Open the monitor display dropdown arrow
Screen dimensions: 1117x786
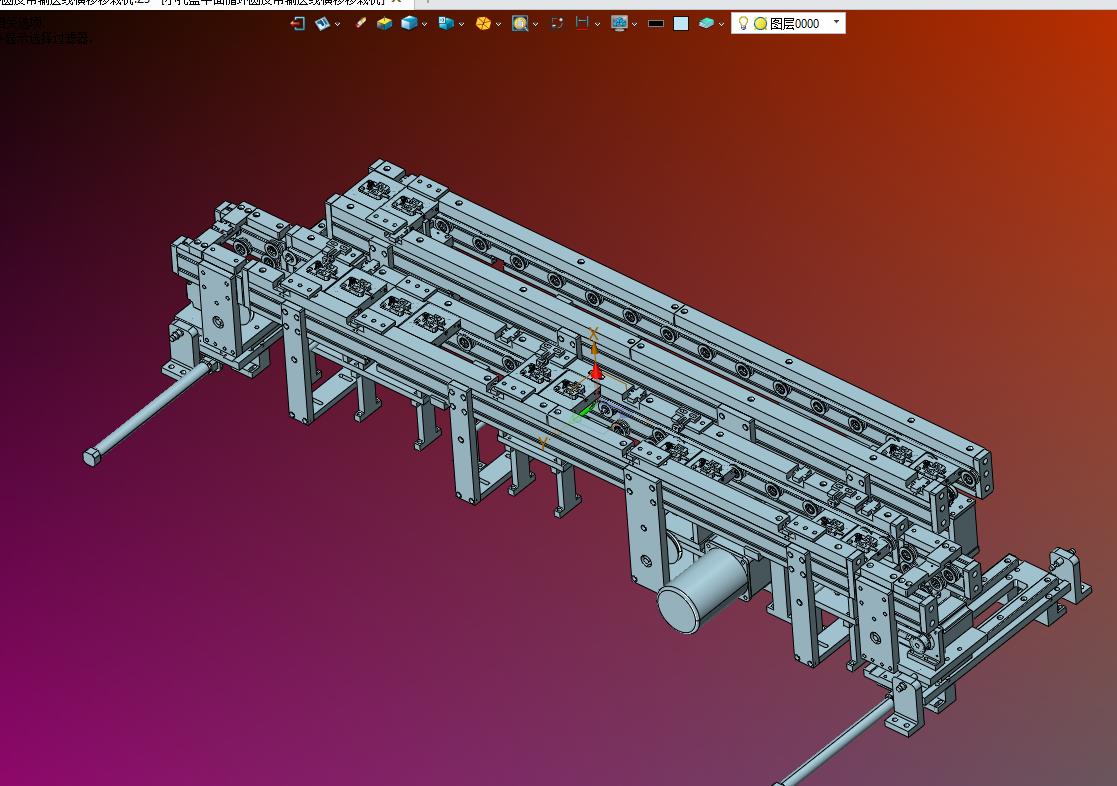[635, 24]
